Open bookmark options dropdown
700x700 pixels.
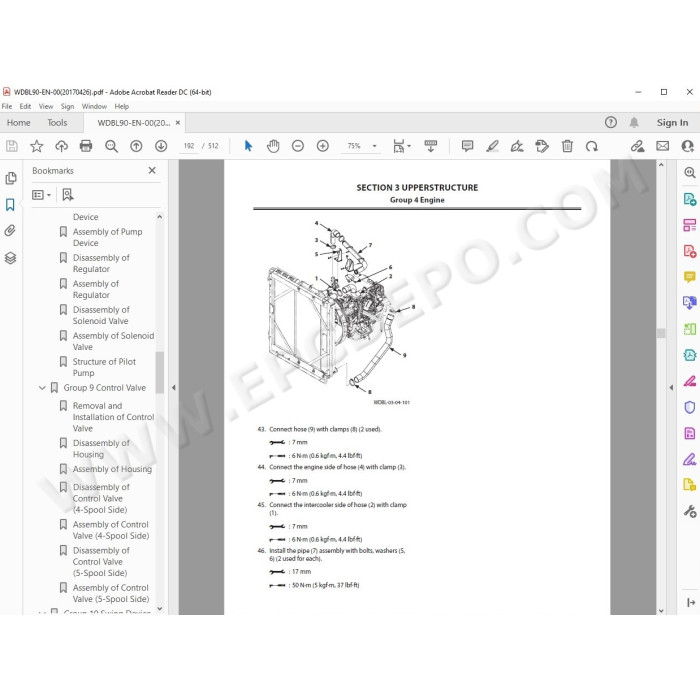coord(42,195)
